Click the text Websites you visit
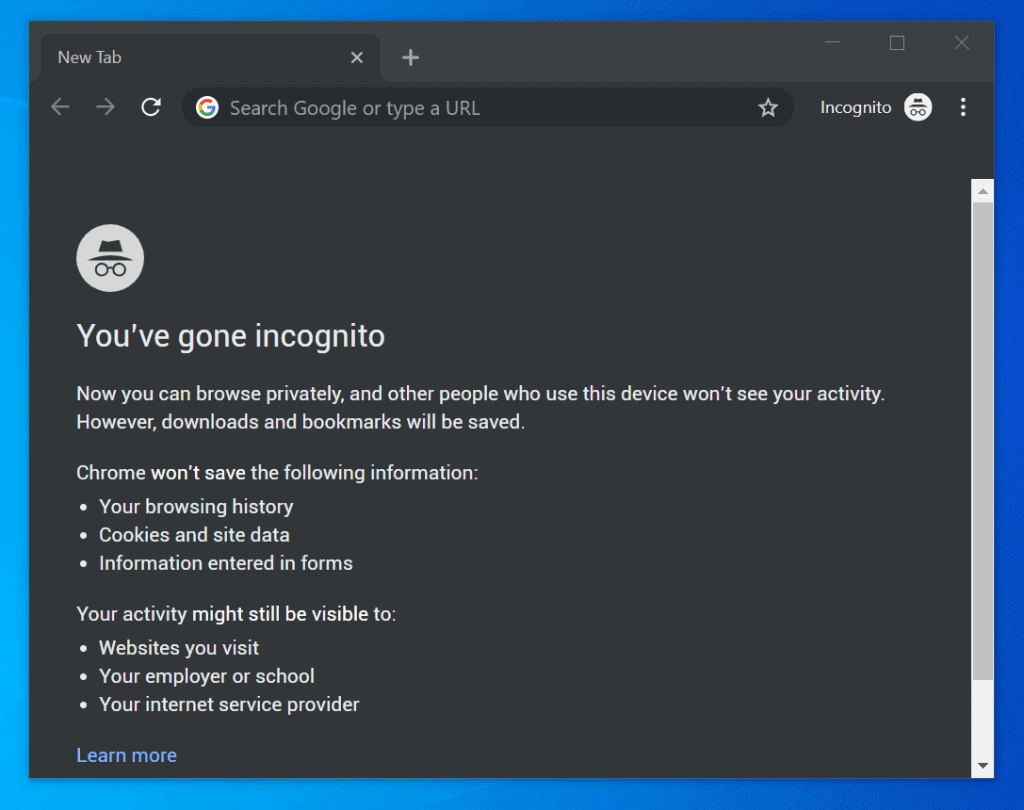This screenshot has height=810, width=1024. pos(179,648)
